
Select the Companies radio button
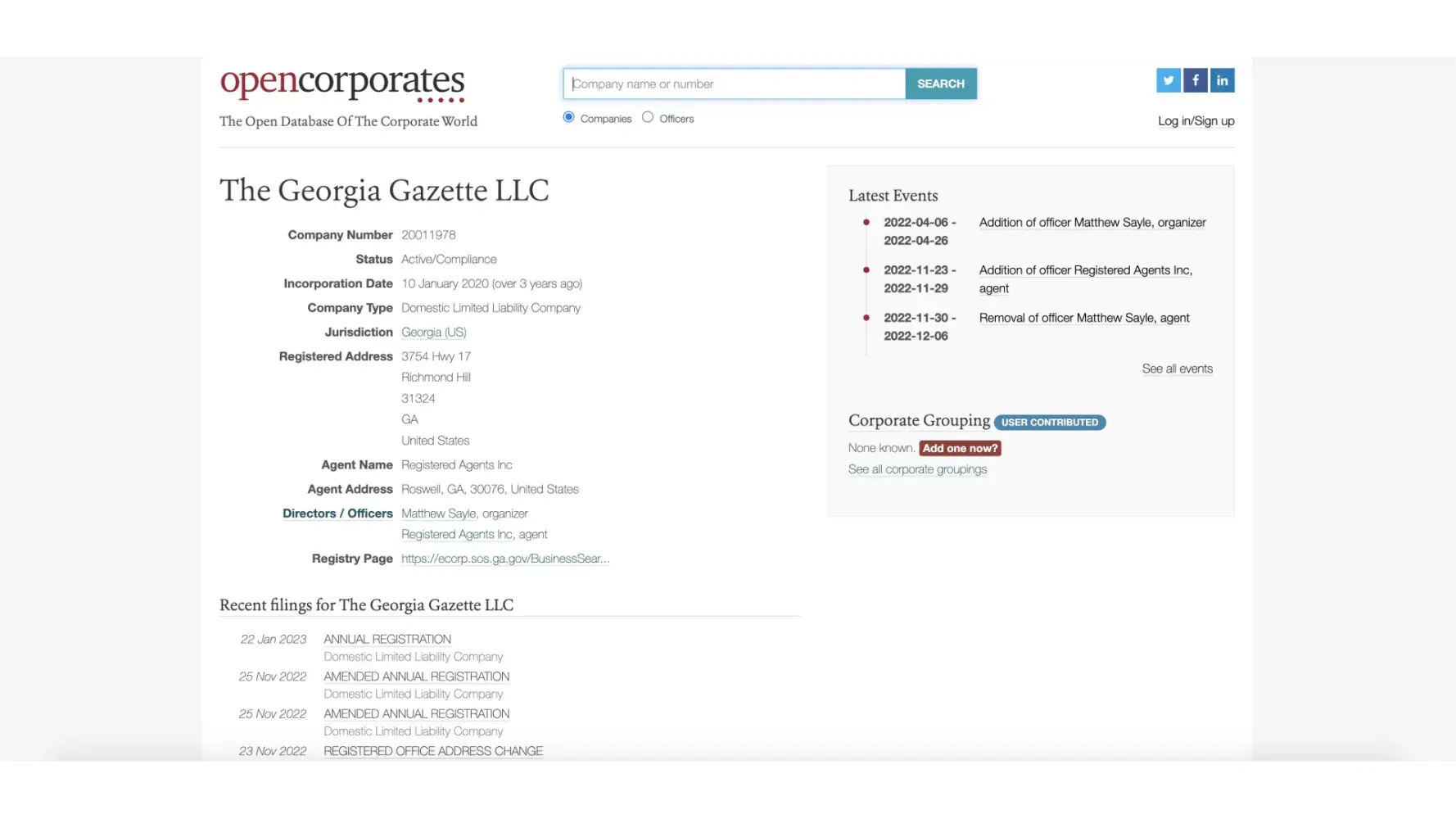568,117
